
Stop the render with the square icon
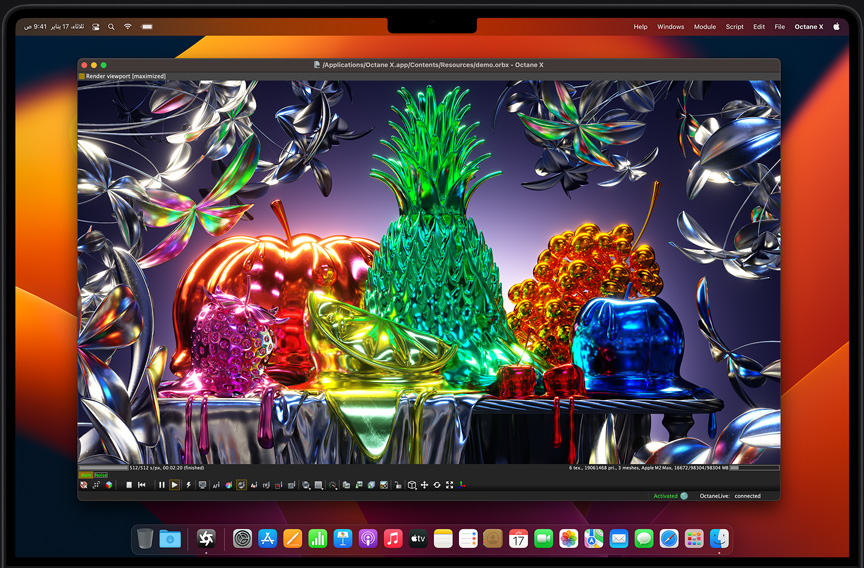129,485
